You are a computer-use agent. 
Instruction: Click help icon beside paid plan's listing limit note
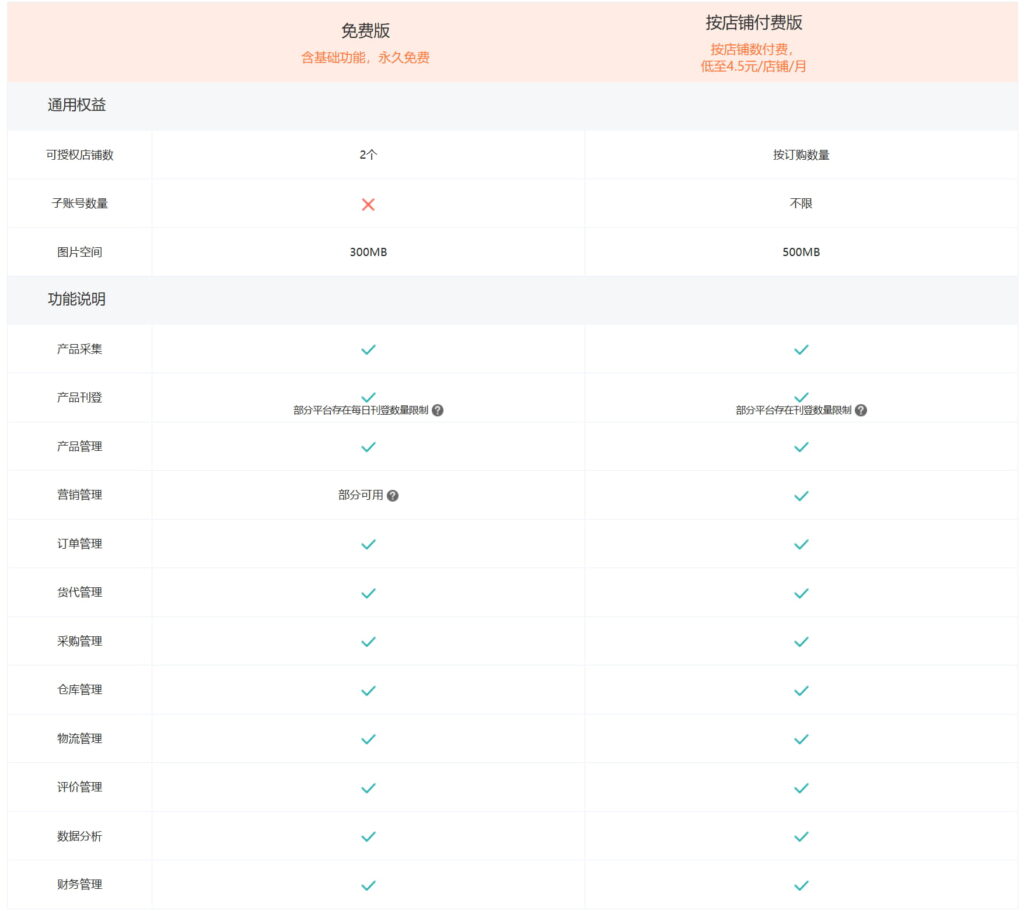[x=861, y=410]
